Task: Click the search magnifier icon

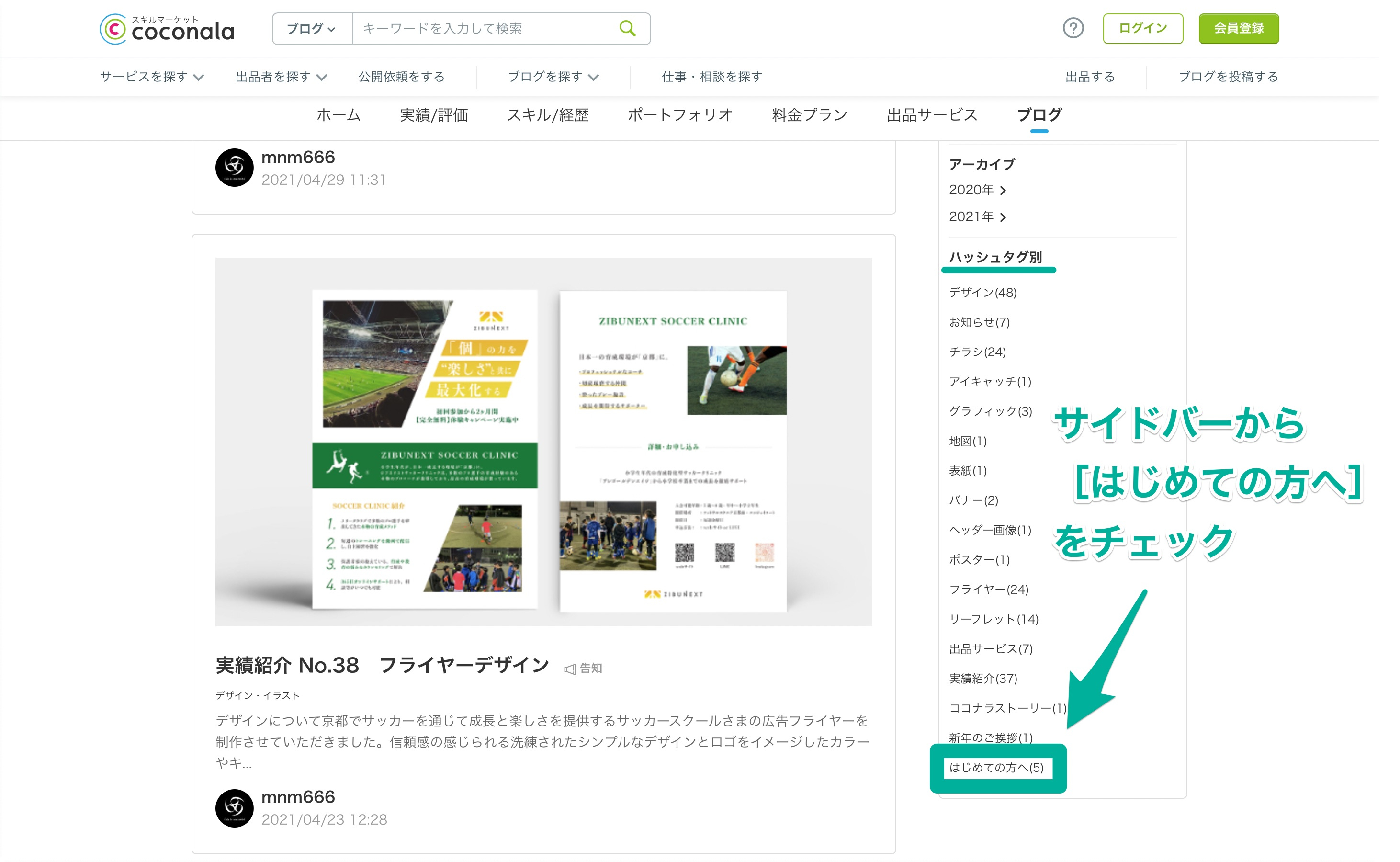Action: [x=627, y=28]
